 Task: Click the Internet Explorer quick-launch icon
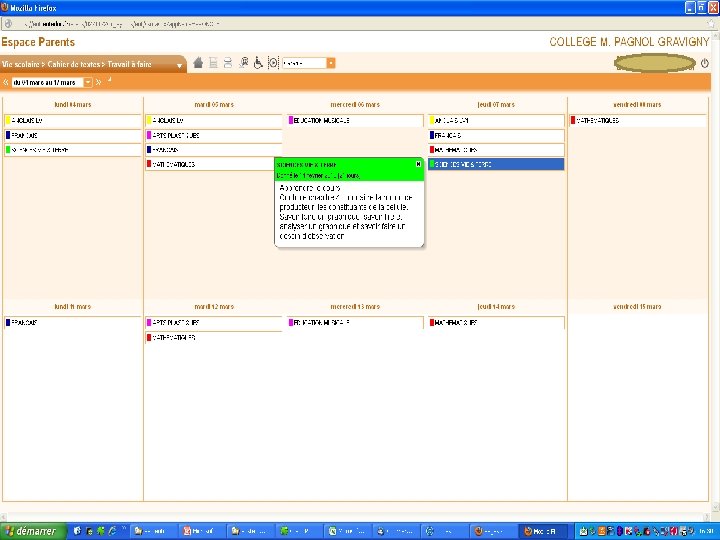(112, 531)
